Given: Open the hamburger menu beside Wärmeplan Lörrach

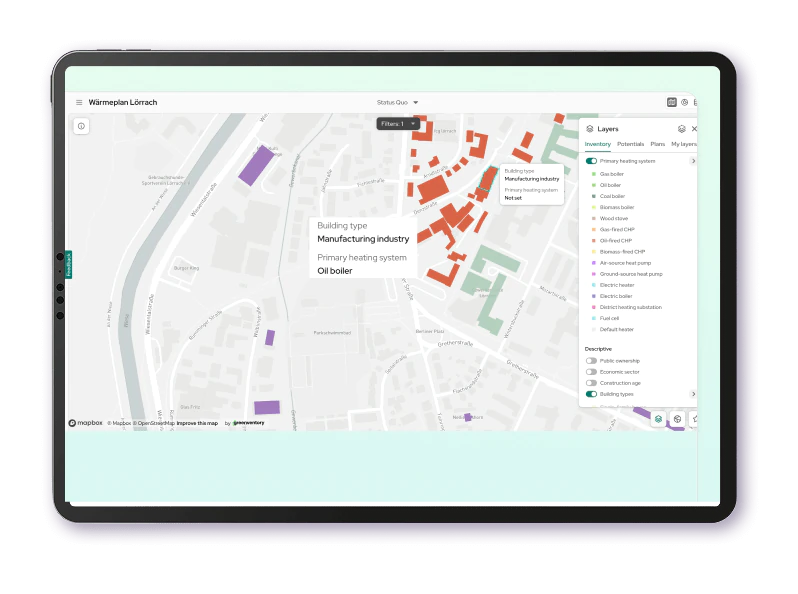Looking at the screenshot, I should click(79, 102).
